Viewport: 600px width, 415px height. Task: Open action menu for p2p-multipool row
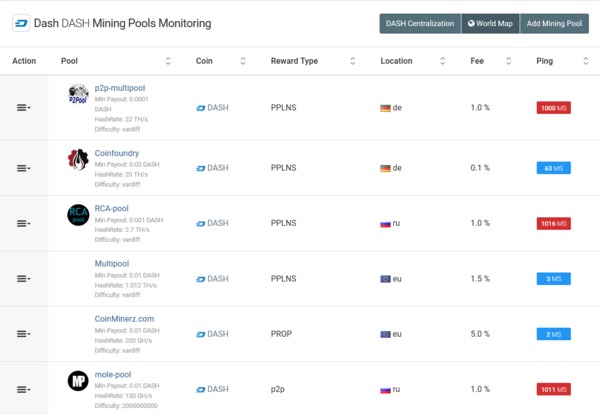click(x=23, y=108)
